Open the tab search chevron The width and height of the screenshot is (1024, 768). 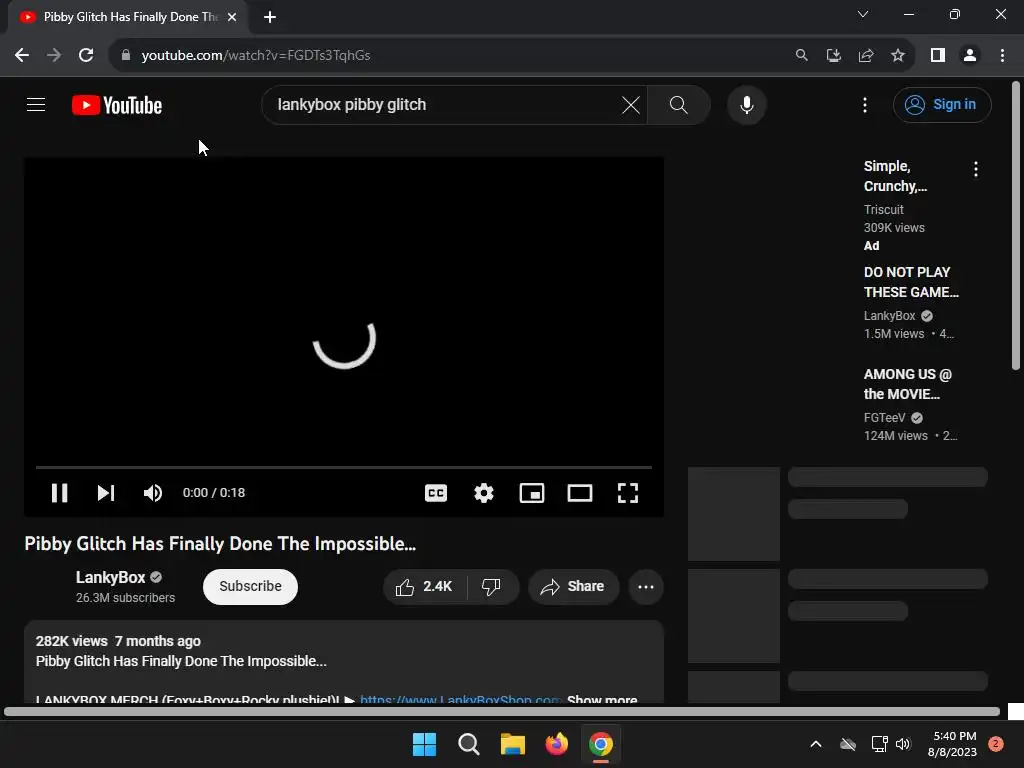click(x=863, y=14)
